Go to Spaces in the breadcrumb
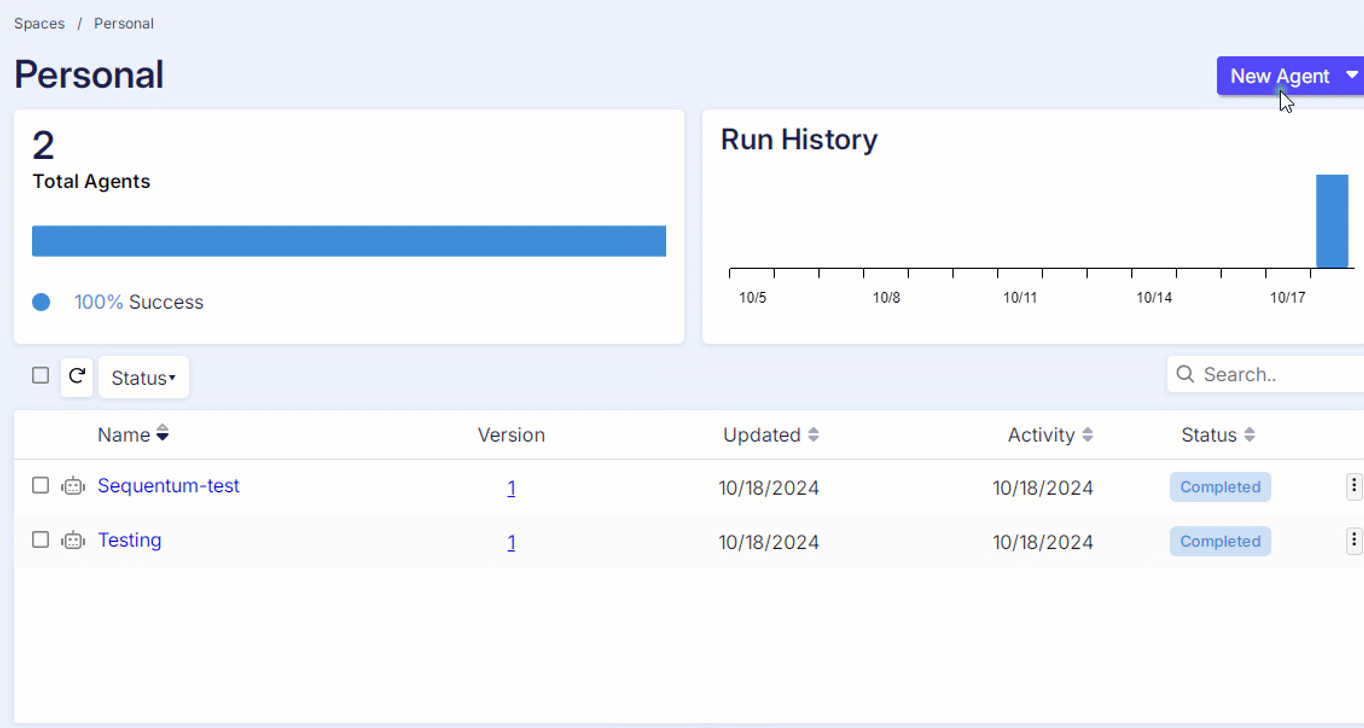 click(39, 23)
